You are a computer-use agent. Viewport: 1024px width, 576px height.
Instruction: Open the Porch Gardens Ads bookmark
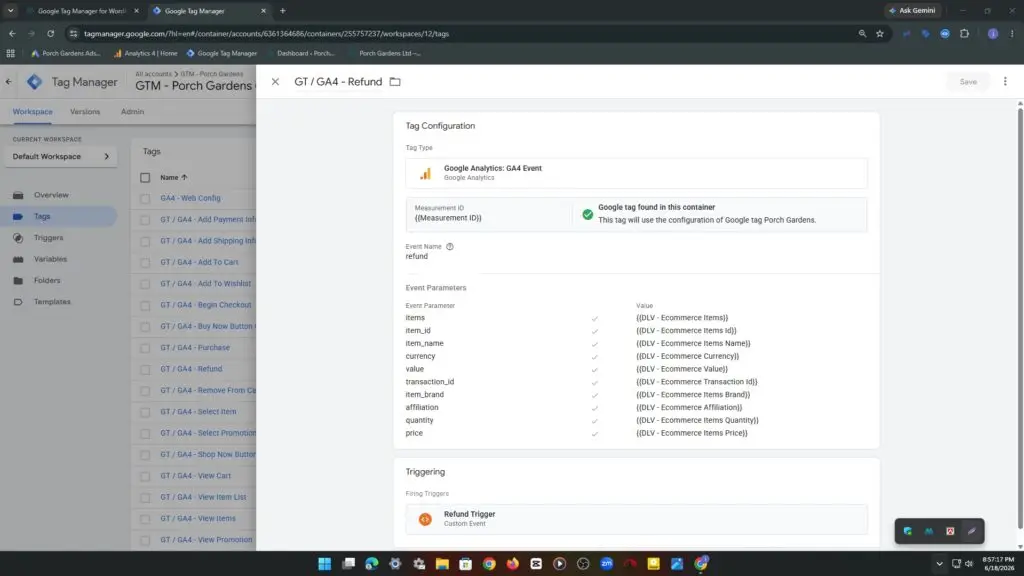coord(66,54)
